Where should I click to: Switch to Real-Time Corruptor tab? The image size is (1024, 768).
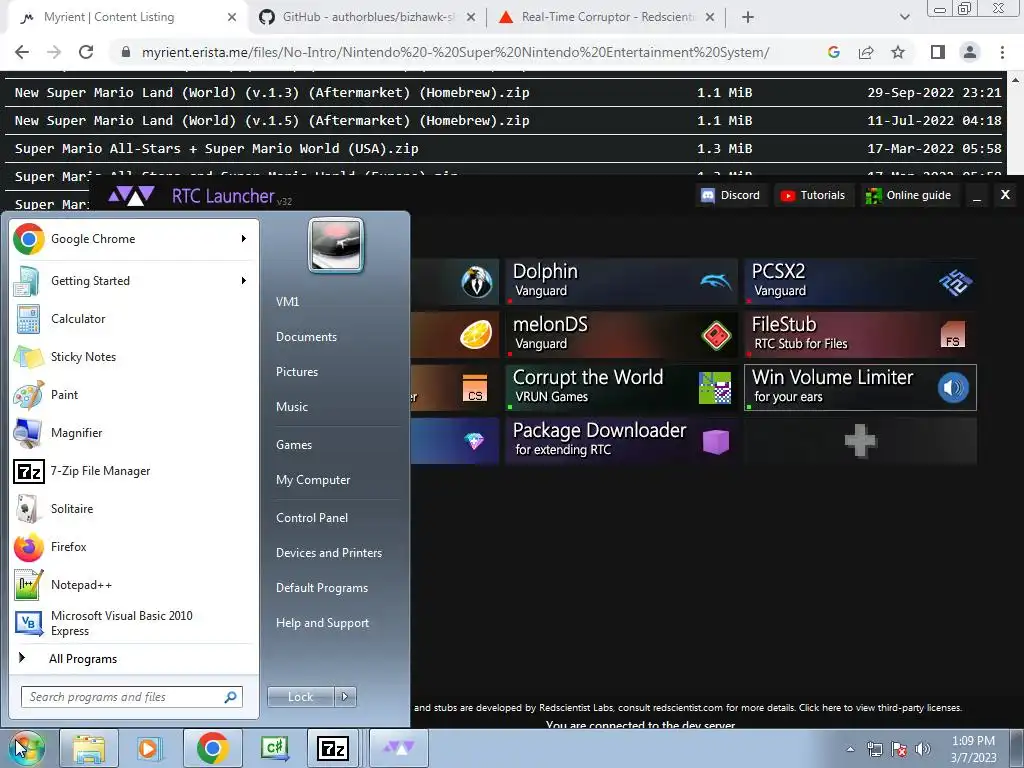[607, 18]
